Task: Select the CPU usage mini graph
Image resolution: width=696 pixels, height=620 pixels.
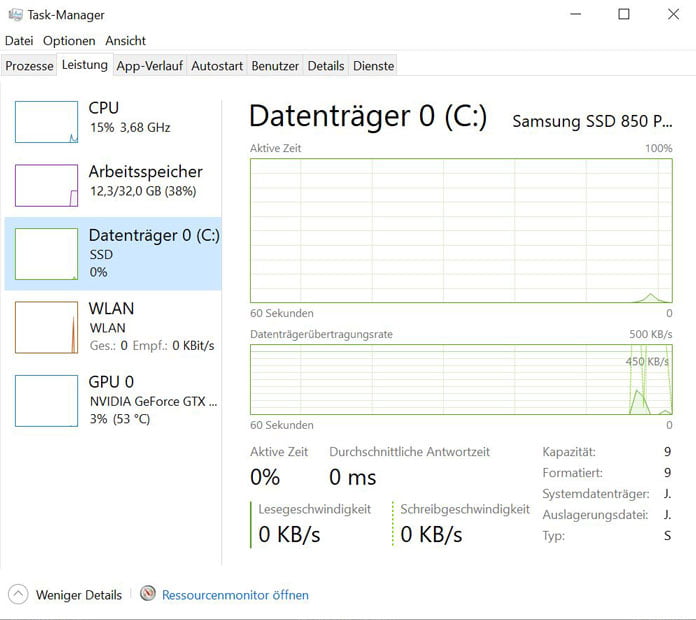Action: tap(46, 122)
